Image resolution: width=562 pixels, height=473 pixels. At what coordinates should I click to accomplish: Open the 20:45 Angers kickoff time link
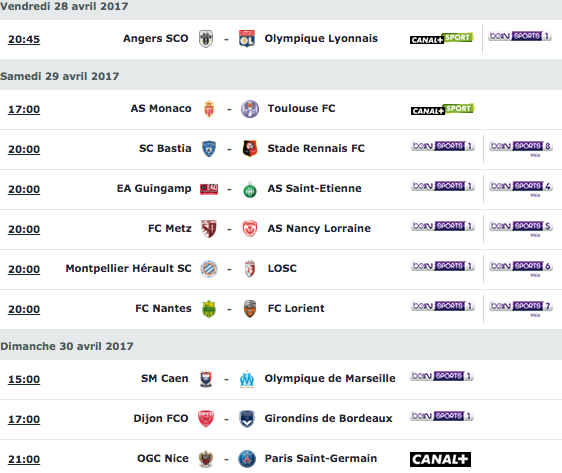point(24,39)
